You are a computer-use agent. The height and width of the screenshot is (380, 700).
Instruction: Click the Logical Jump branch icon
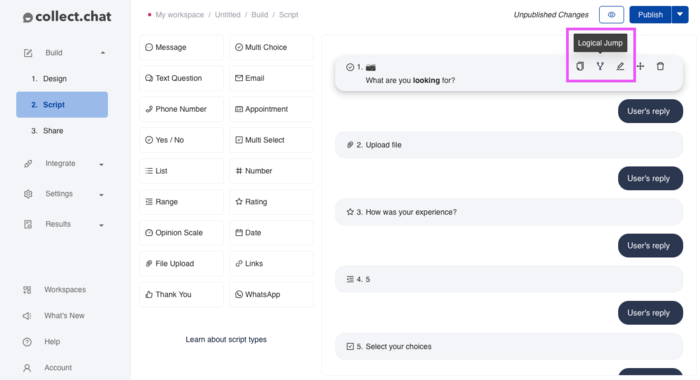[x=600, y=67]
